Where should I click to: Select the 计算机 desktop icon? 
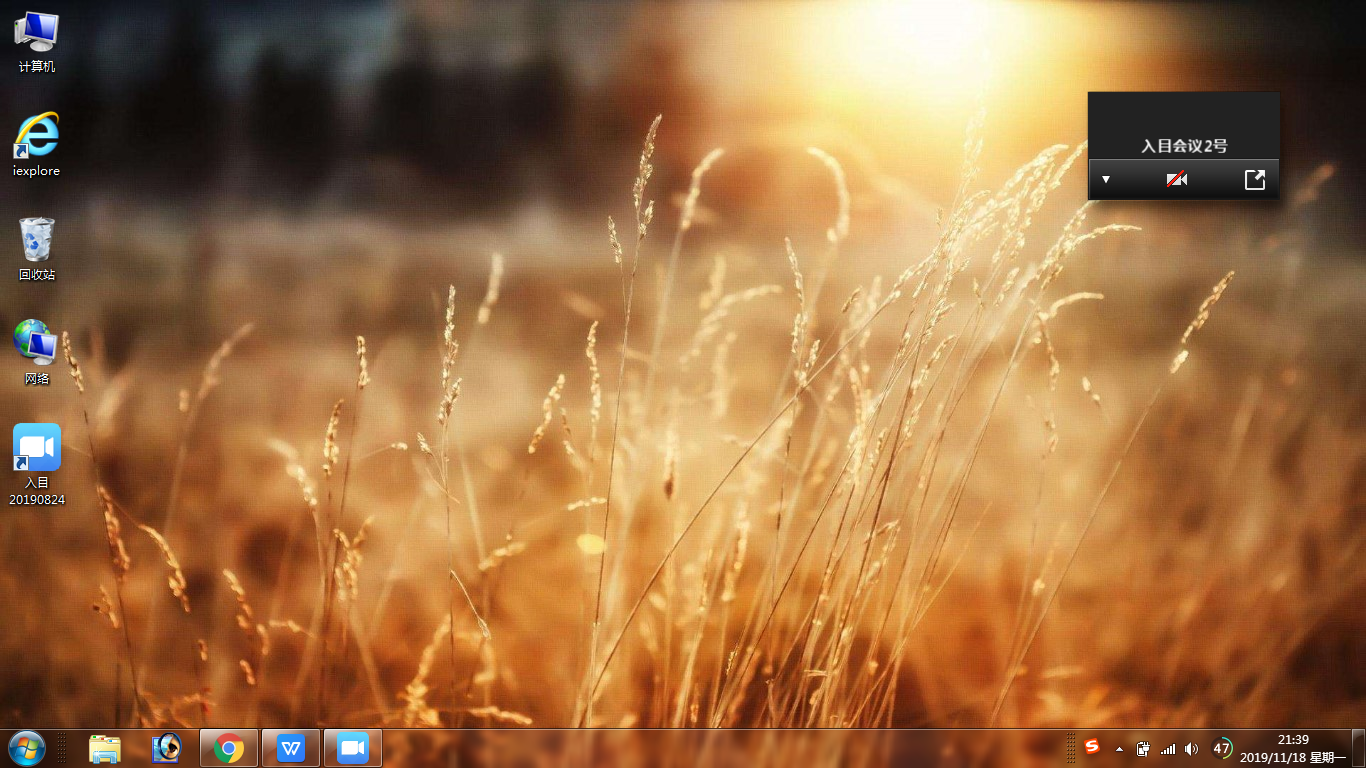pos(37,42)
